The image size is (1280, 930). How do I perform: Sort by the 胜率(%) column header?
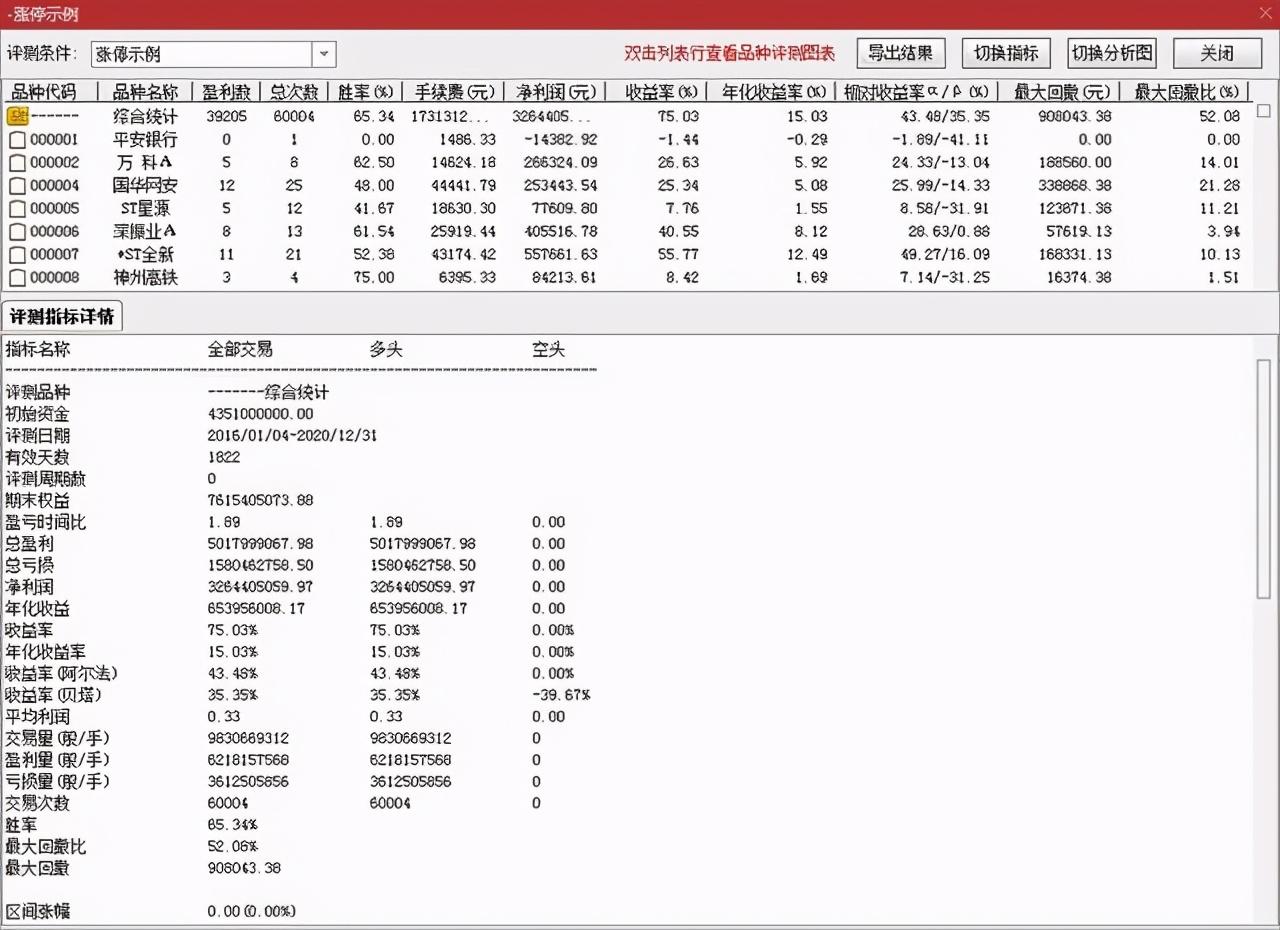click(366, 92)
